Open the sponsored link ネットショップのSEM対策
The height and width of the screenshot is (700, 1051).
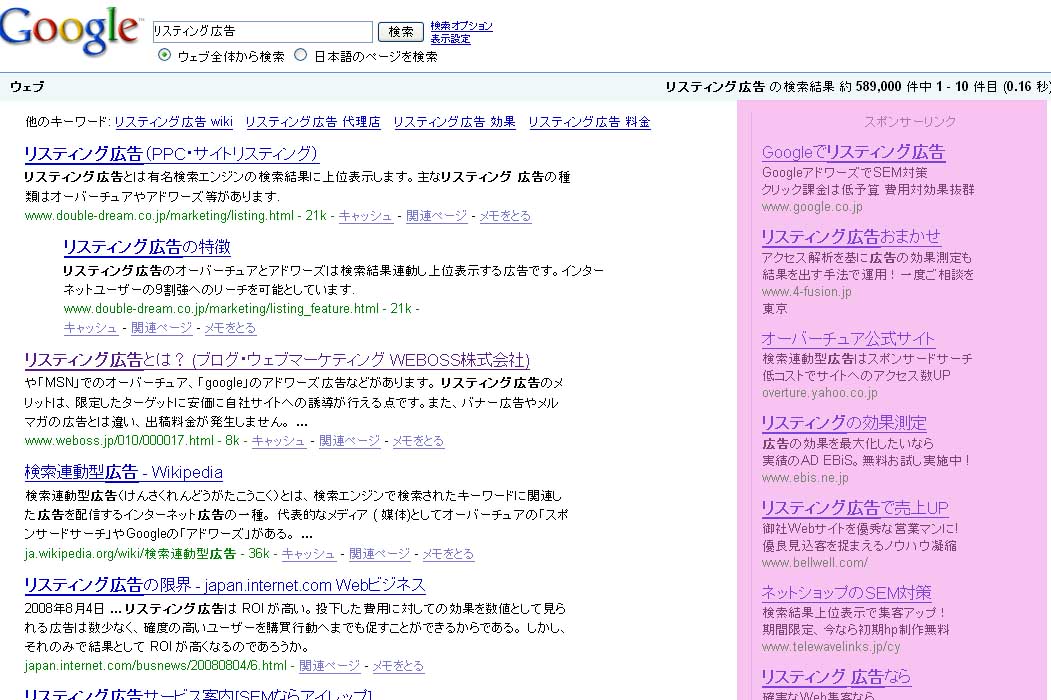point(847,592)
